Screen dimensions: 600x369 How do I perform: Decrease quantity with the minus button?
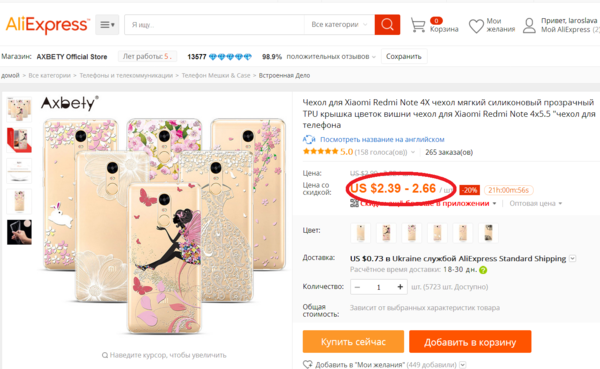pos(357,287)
